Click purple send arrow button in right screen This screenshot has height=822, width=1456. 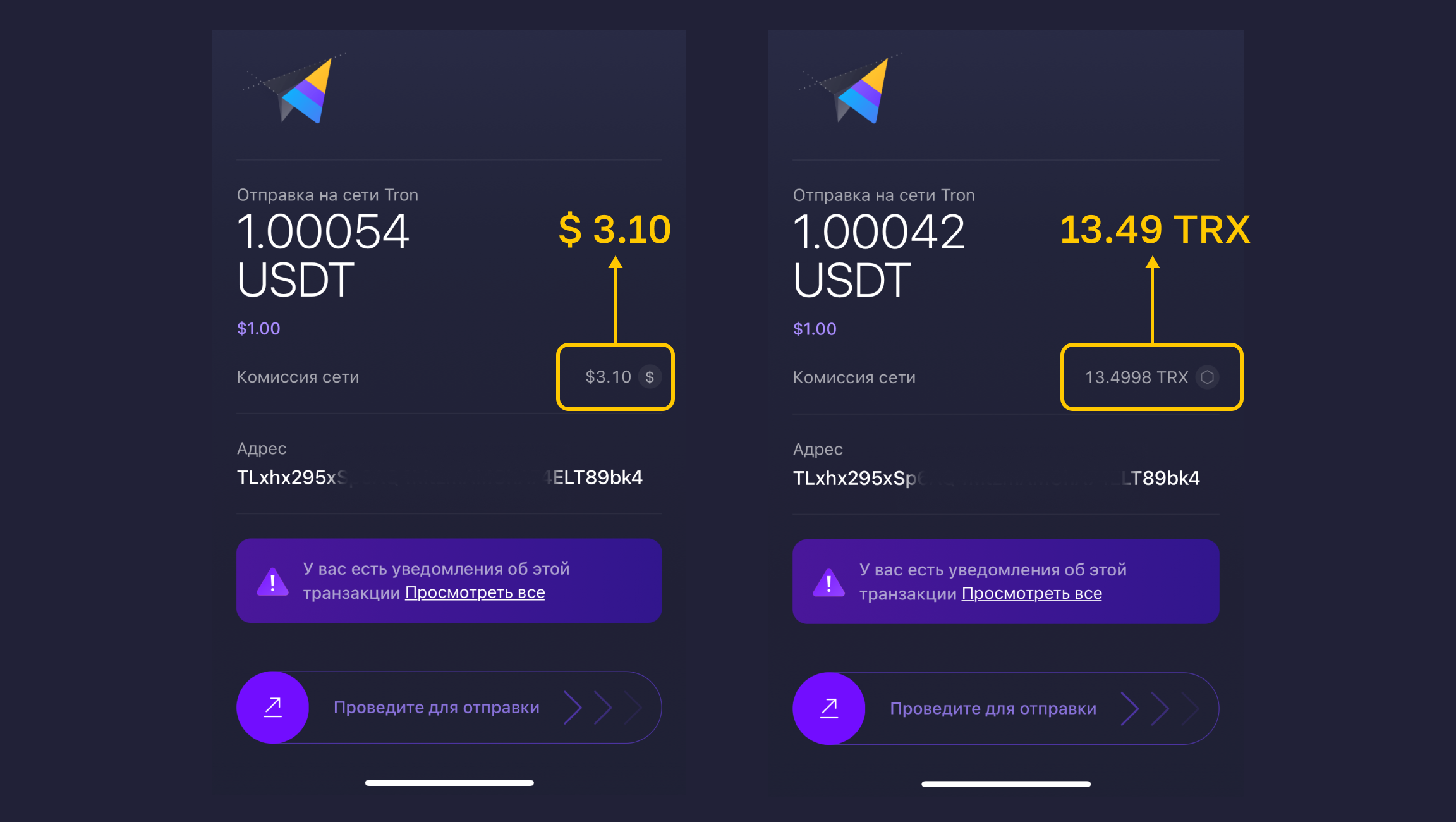(828, 708)
